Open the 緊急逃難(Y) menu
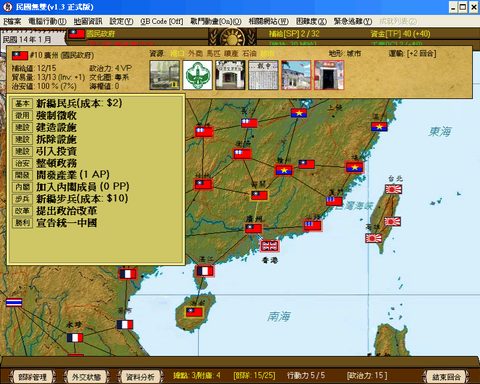Image resolution: width=480 pixels, height=384 pixels. [x=353, y=21]
